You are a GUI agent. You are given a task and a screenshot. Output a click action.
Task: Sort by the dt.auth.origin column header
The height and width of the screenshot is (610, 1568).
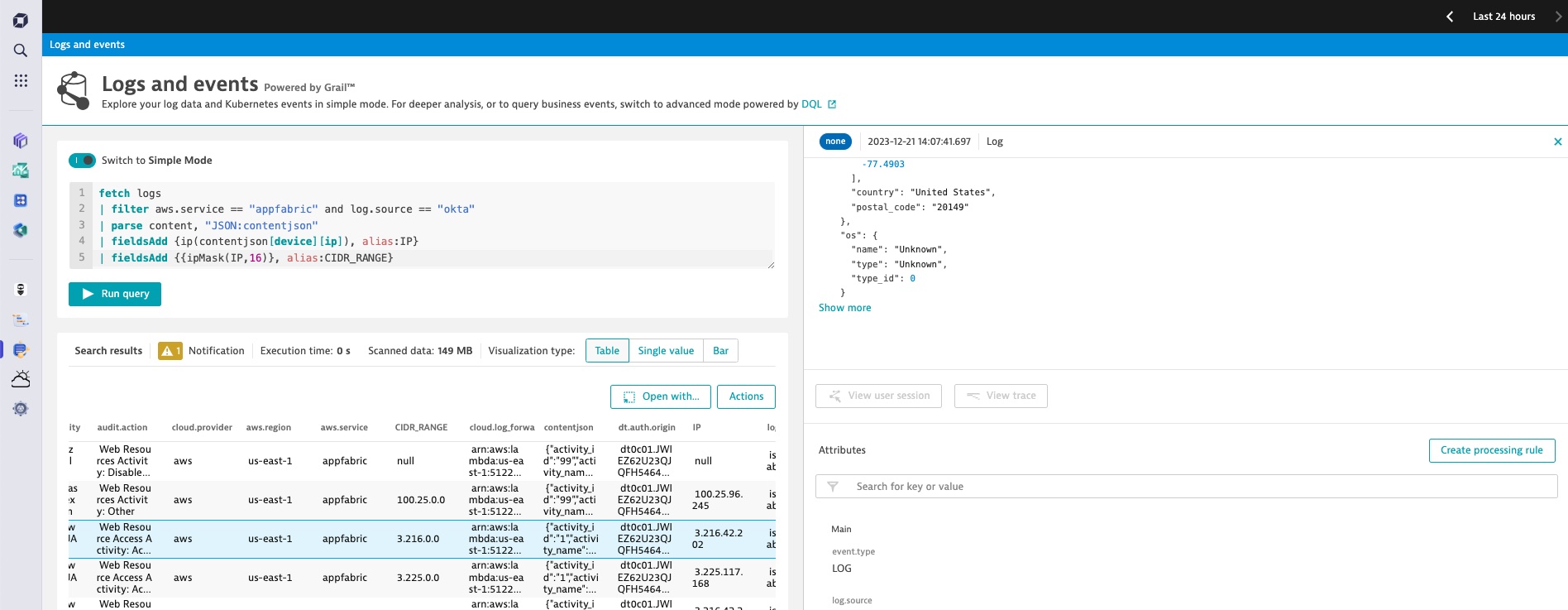(x=647, y=428)
